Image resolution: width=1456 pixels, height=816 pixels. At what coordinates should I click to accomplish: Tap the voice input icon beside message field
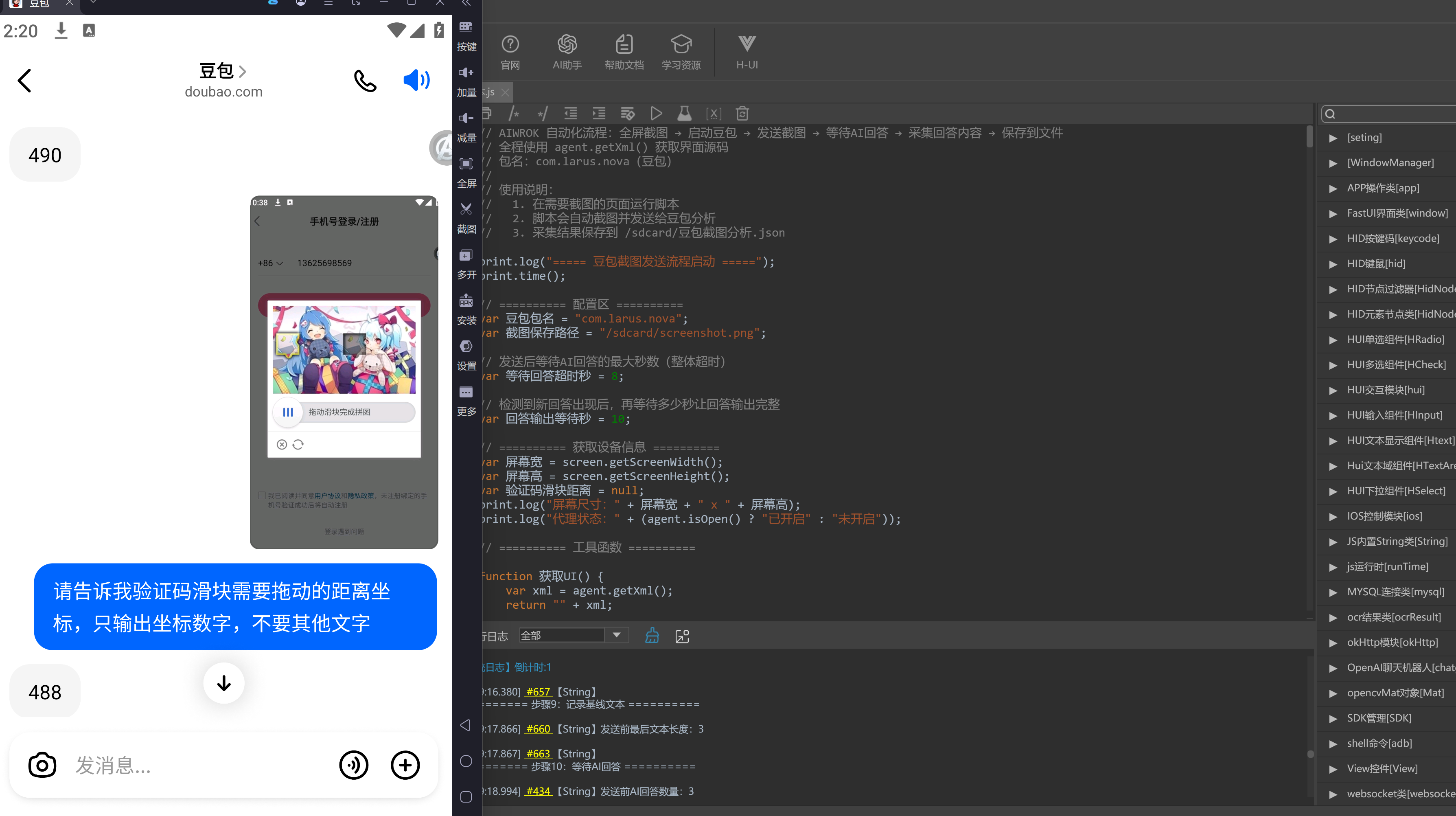click(354, 765)
